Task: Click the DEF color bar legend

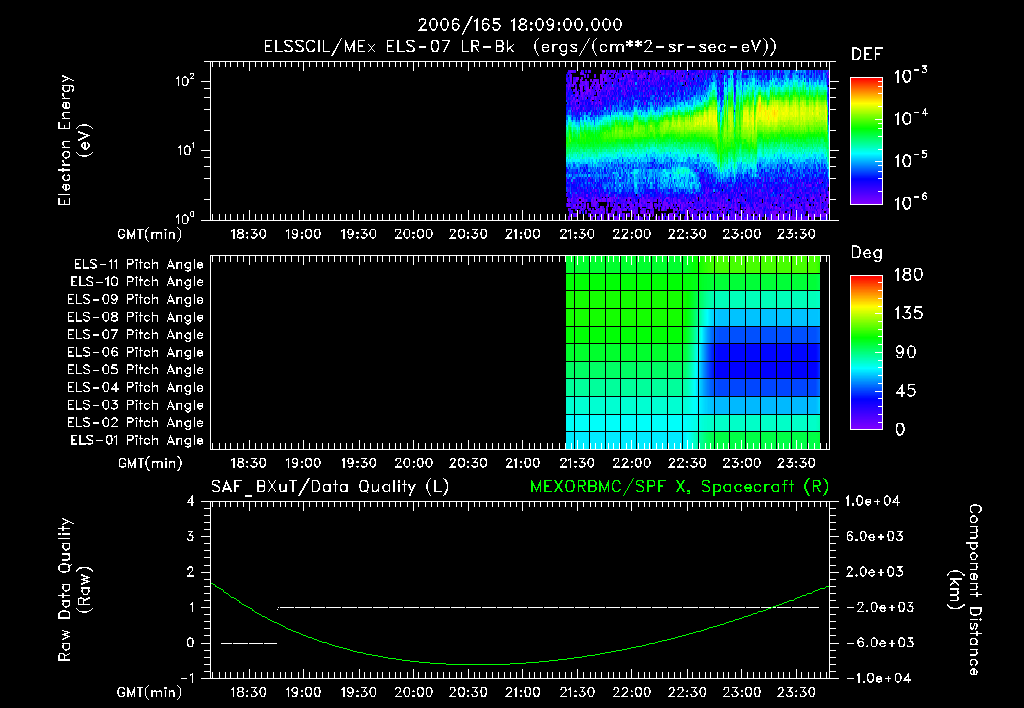Action: click(x=866, y=140)
